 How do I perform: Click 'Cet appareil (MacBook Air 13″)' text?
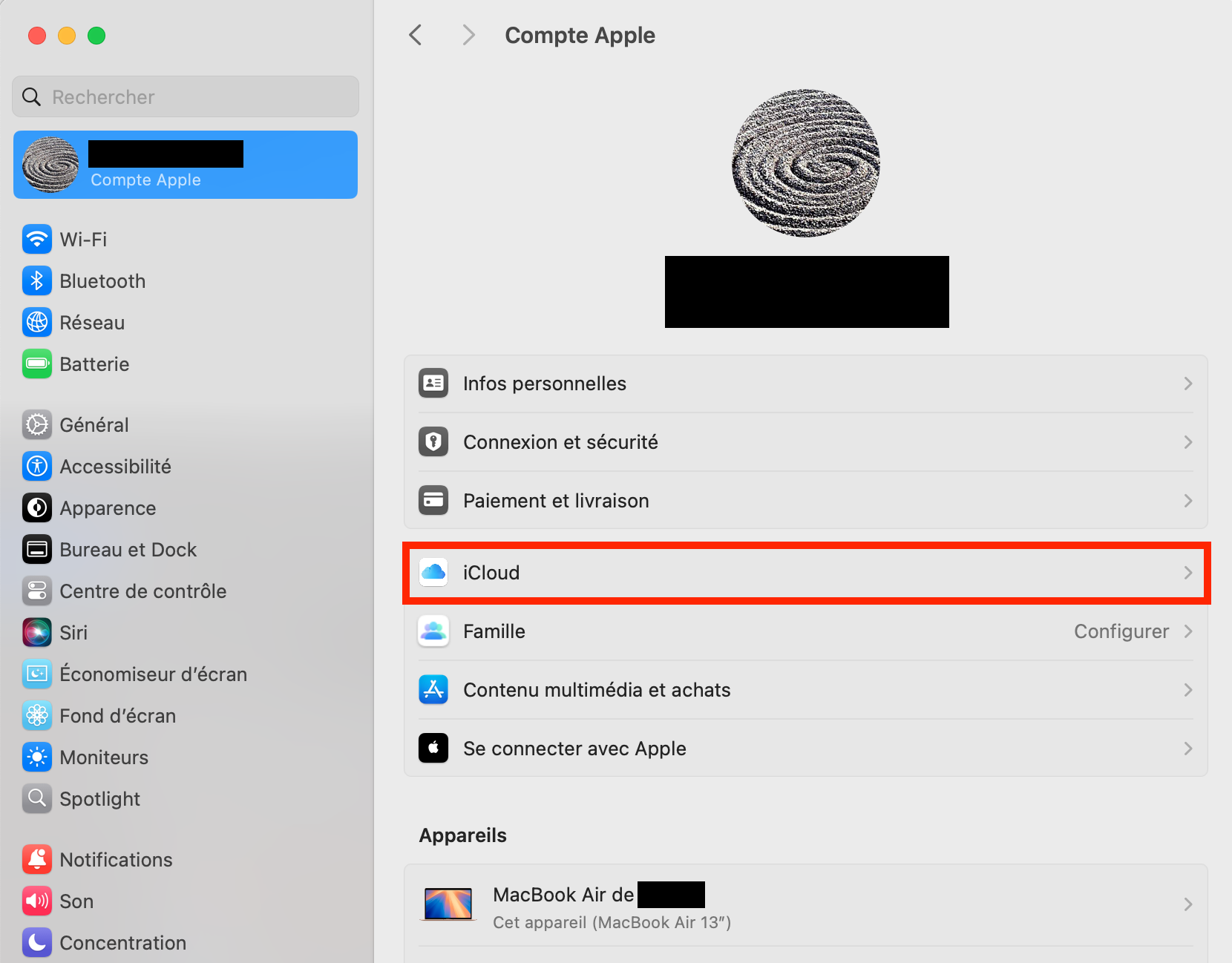click(612, 922)
